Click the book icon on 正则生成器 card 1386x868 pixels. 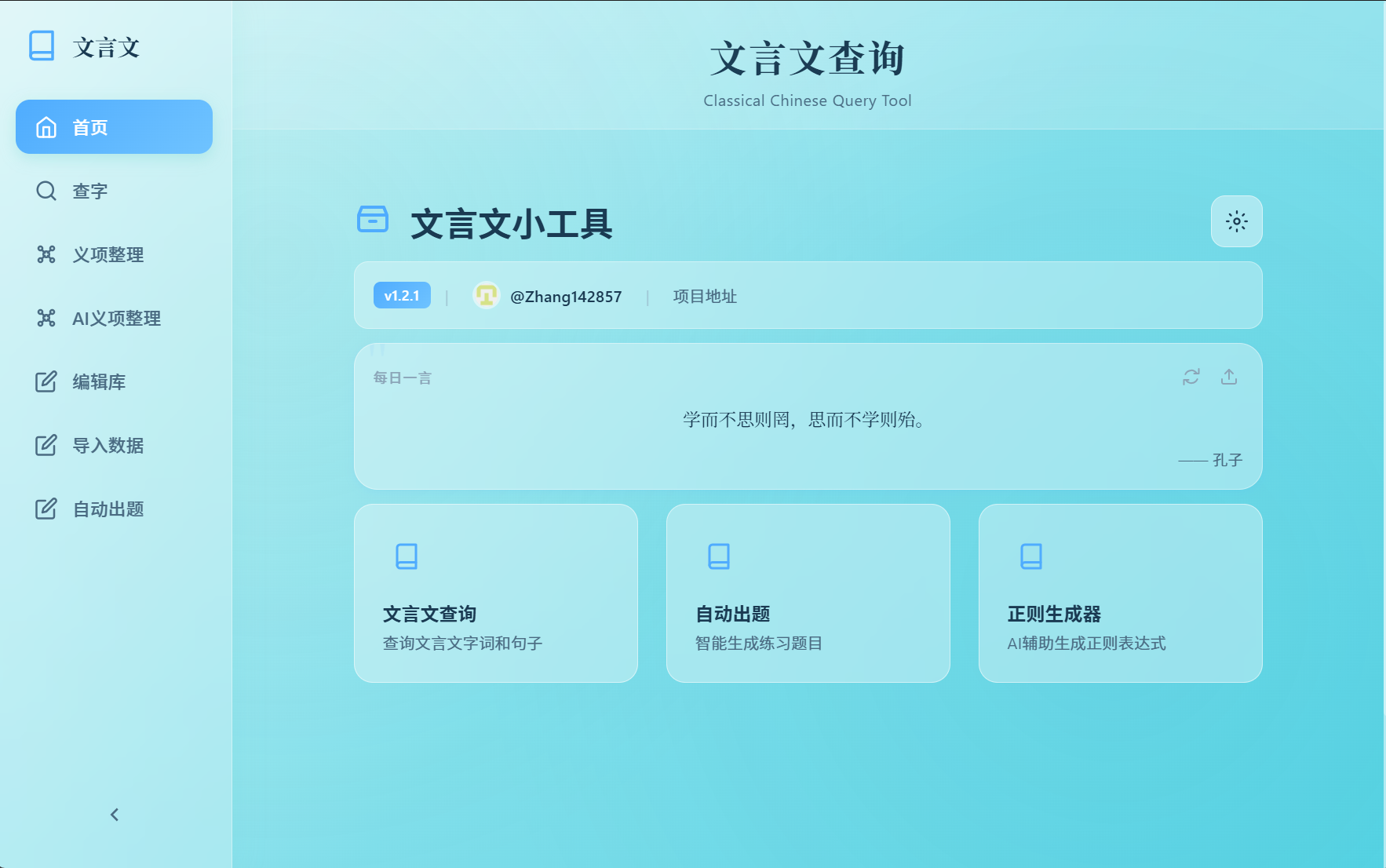coord(1030,556)
